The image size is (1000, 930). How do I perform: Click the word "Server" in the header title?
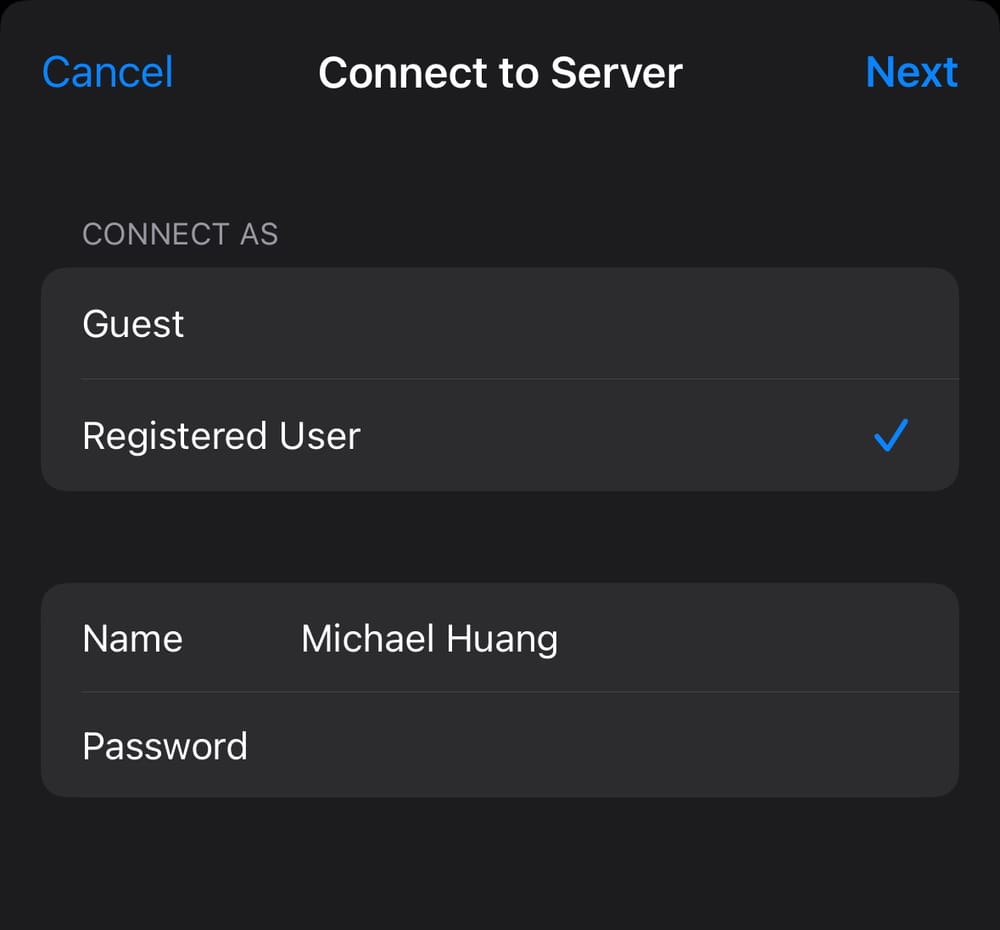pyautogui.click(x=617, y=73)
